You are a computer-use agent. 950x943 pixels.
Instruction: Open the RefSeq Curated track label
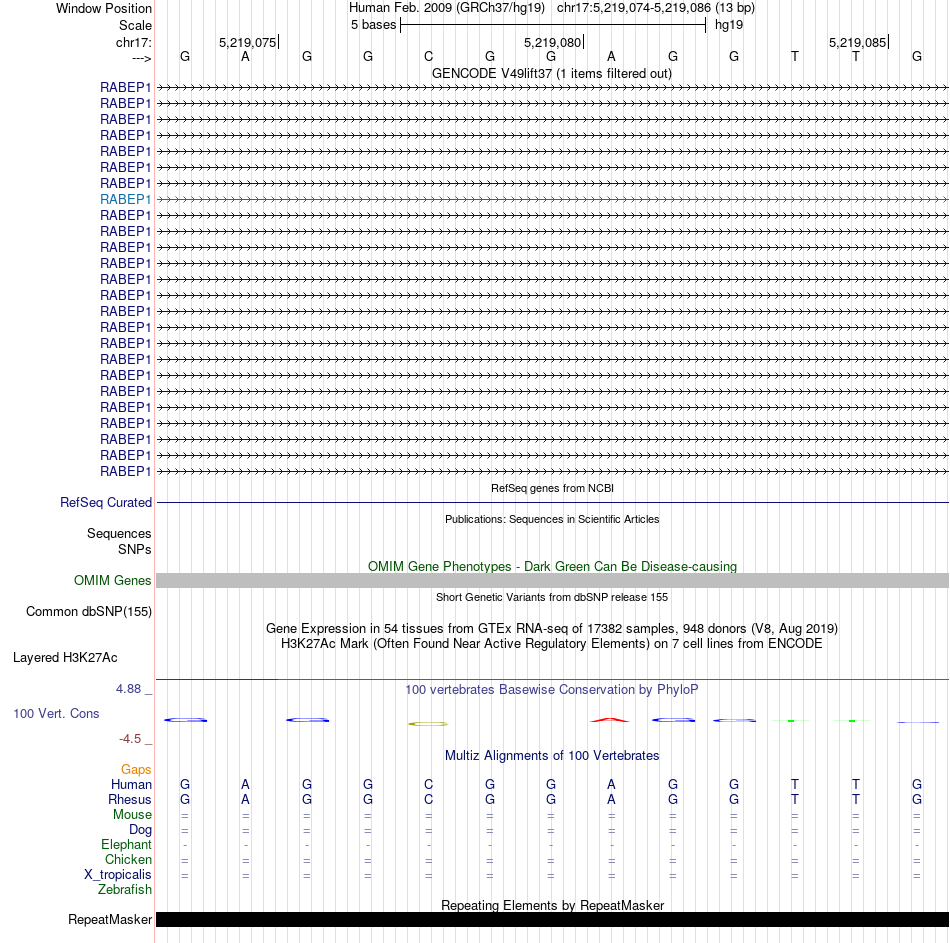(x=106, y=502)
